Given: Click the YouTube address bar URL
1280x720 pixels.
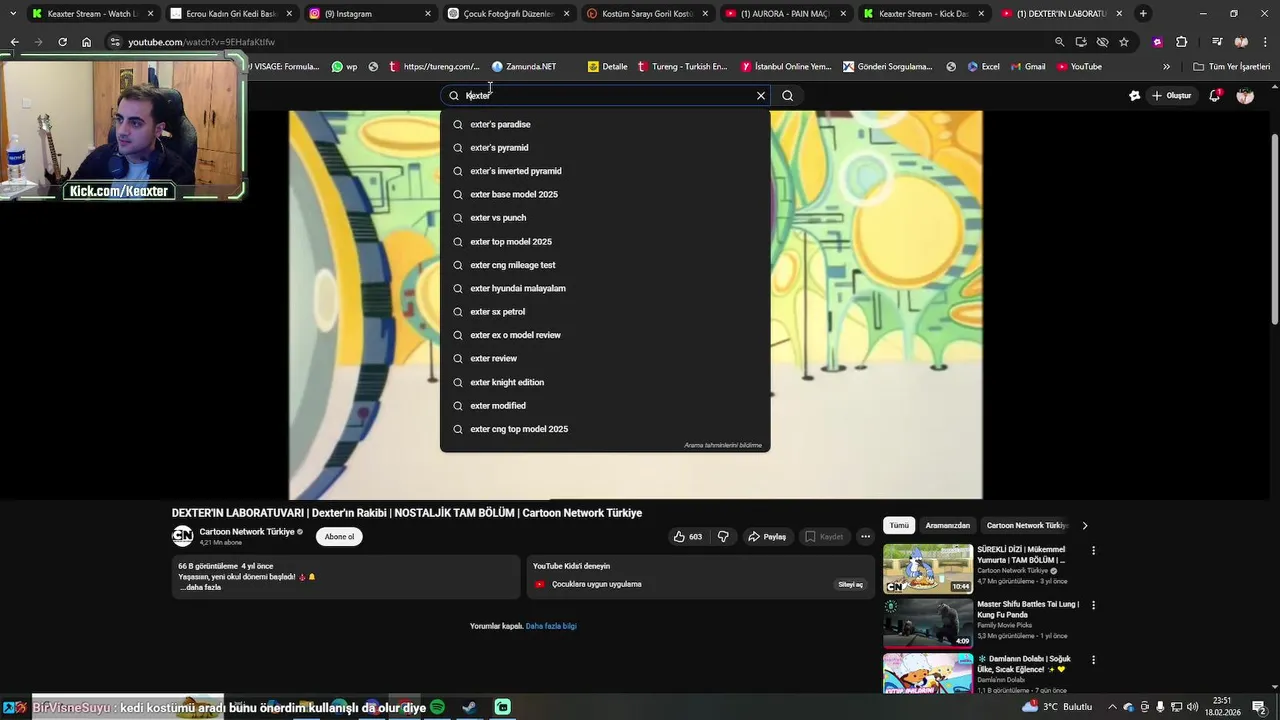Looking at the screenshot, I should [201, 42].
